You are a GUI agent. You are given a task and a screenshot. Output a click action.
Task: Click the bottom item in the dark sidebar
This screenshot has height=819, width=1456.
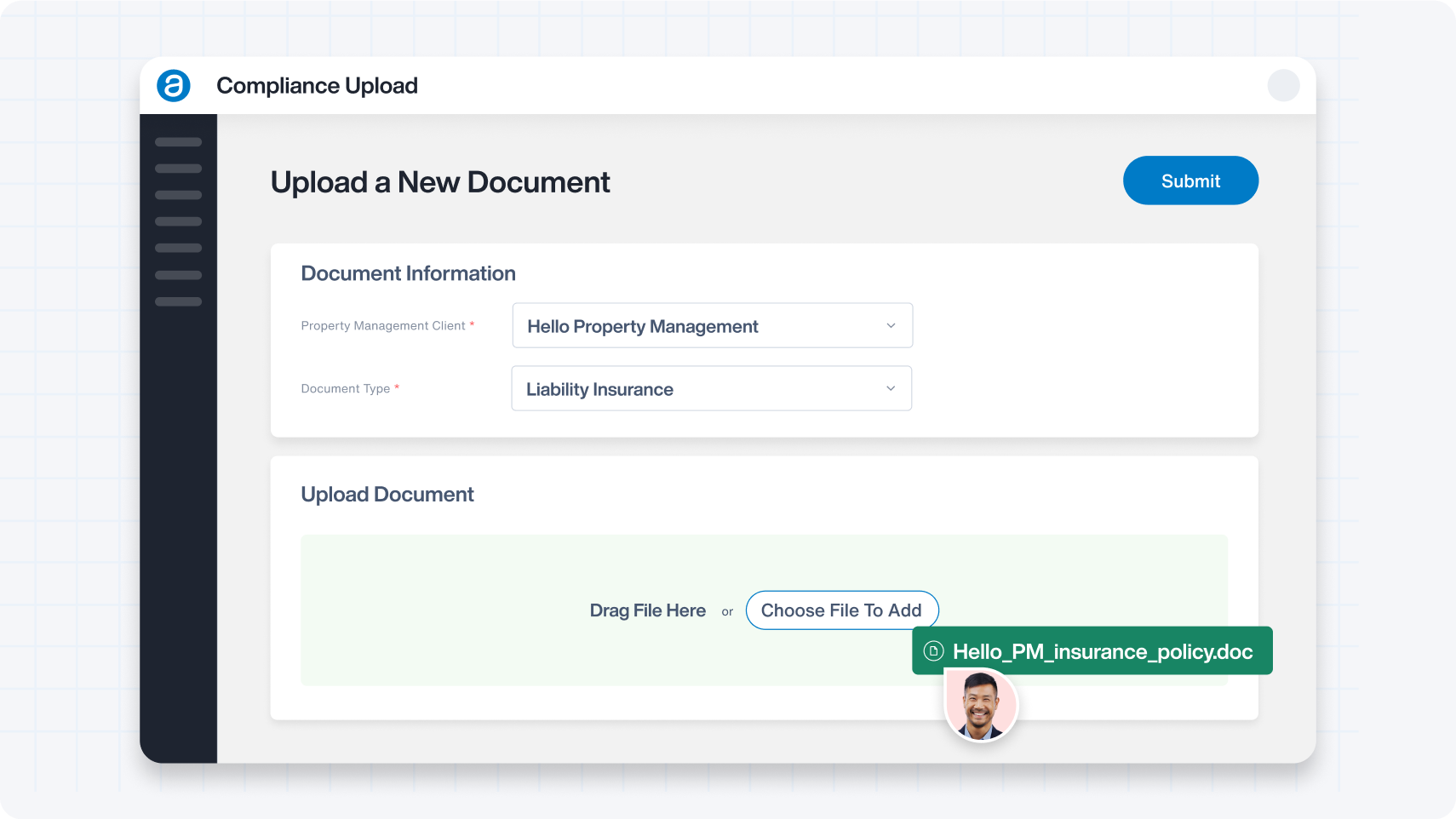pyautogui.click(x=178, y=301)
